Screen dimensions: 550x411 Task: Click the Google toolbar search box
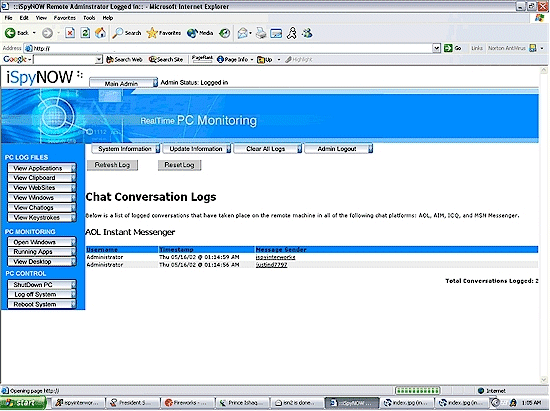pyautogui.click(x=64, y=60)
